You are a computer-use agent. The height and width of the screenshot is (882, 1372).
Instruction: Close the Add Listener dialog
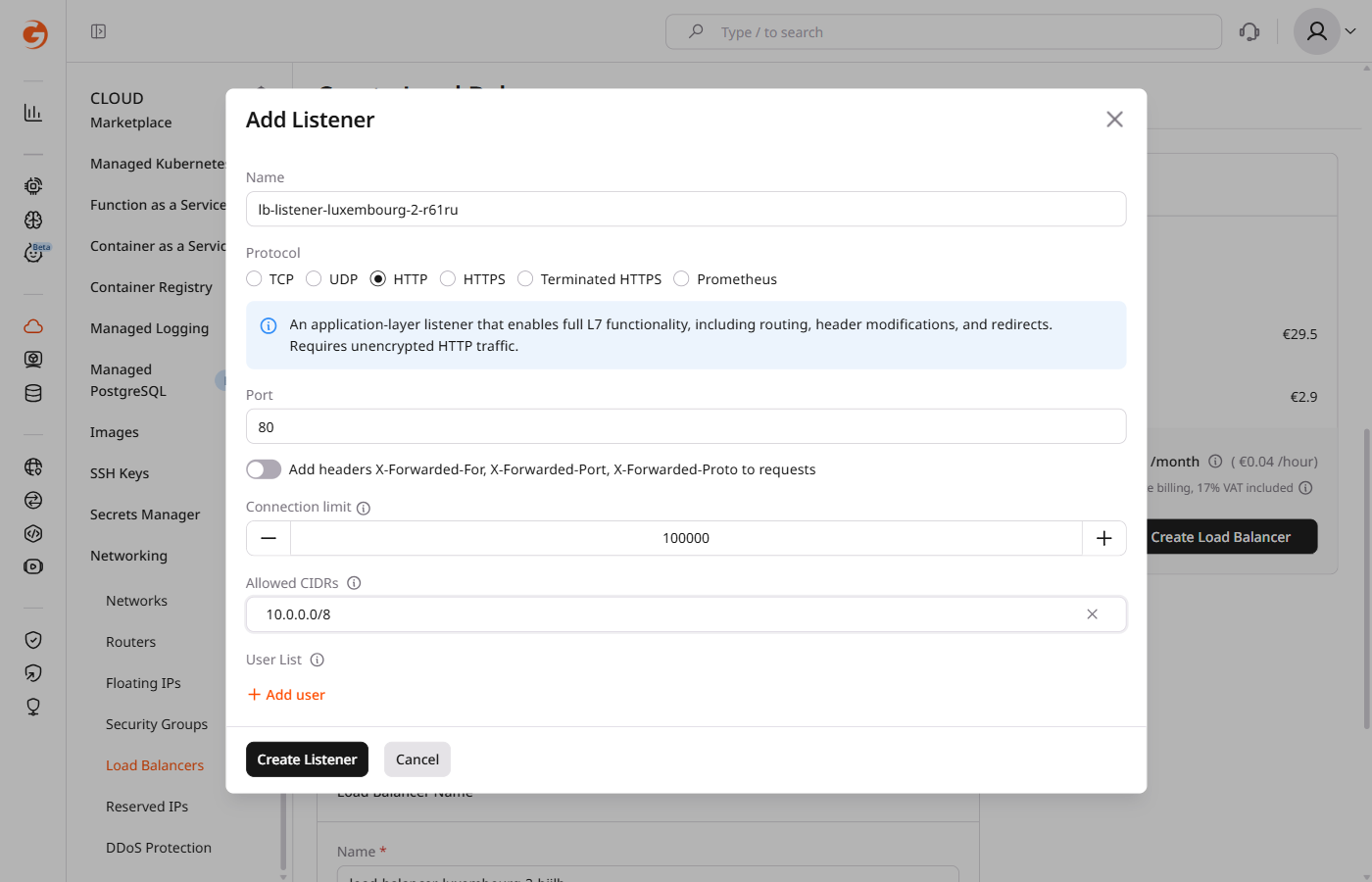(1114, 120)
